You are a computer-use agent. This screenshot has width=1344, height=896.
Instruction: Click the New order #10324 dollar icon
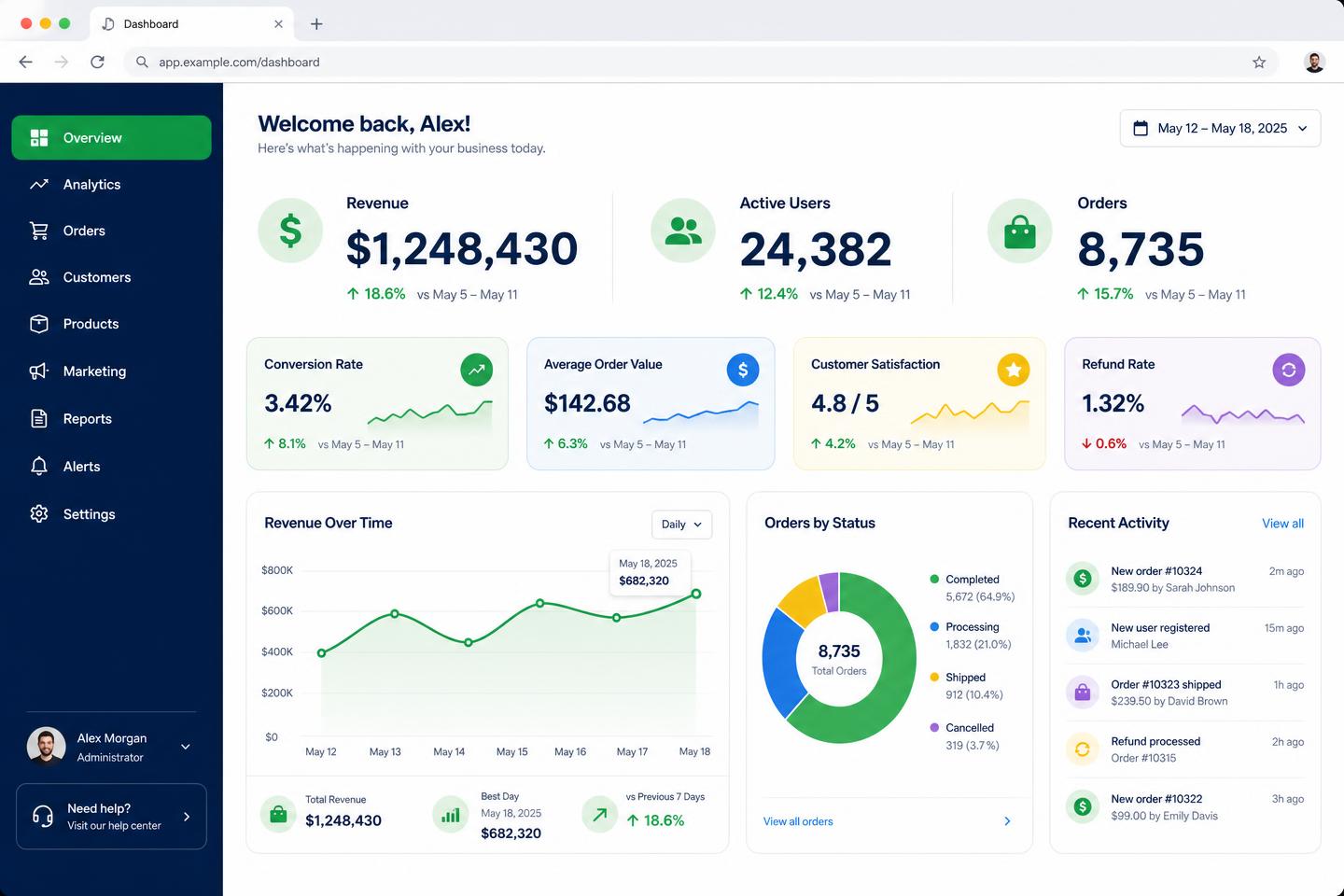click(1083, 579)
